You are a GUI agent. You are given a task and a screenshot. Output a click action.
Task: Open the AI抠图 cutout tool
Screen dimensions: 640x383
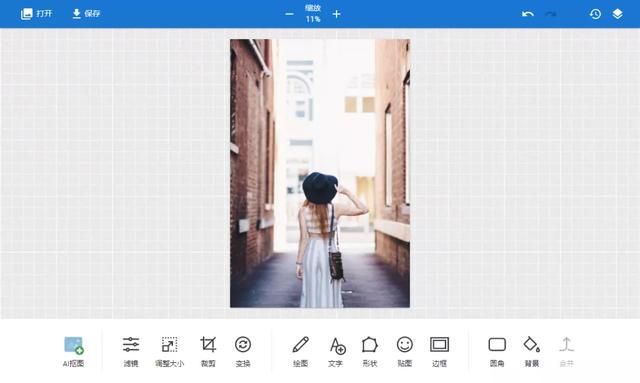click(73, 351)
